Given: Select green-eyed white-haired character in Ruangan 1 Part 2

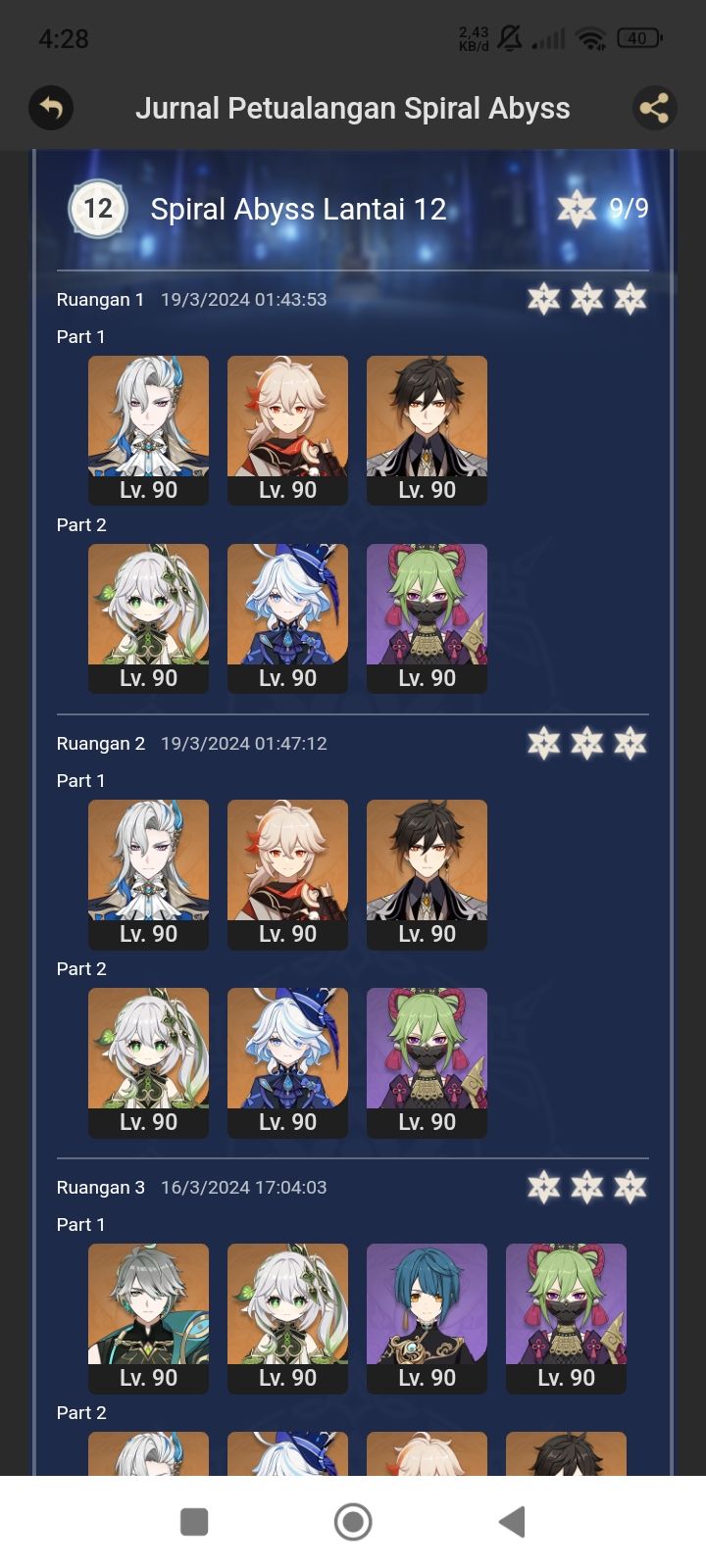Looking at the screenshot, I should [x=148, y=618].
